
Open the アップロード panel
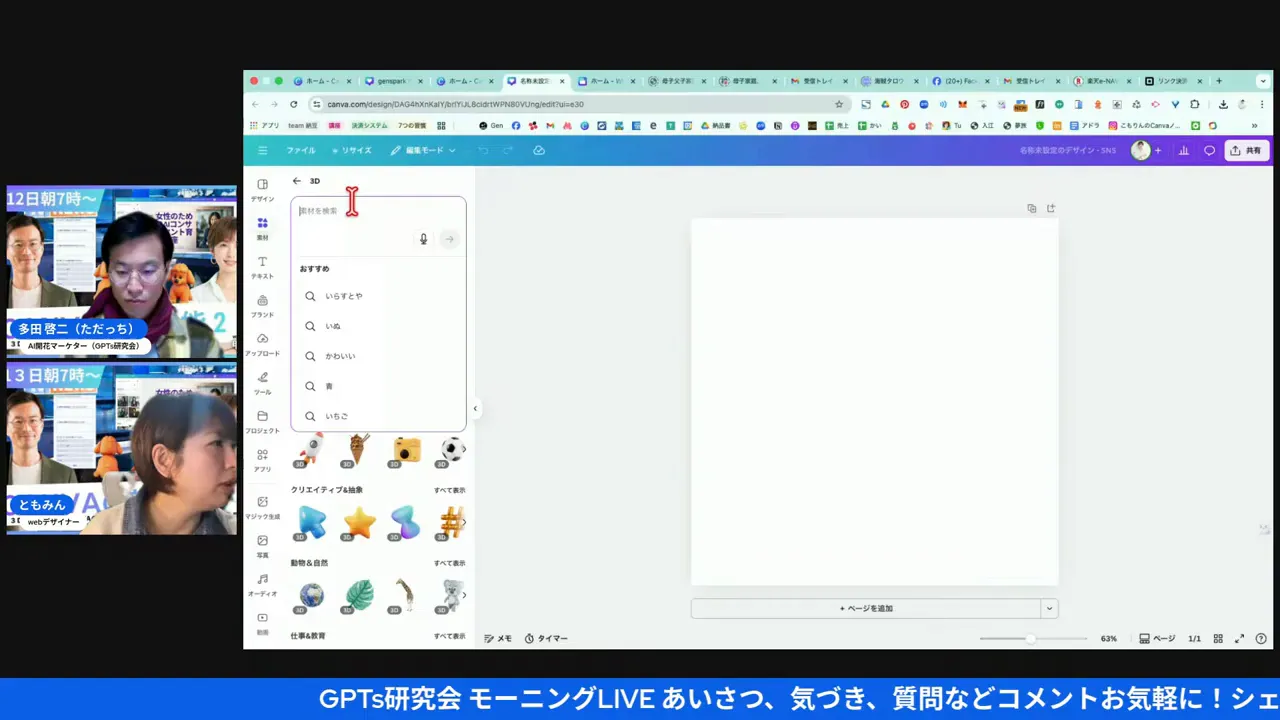(262, 344)
